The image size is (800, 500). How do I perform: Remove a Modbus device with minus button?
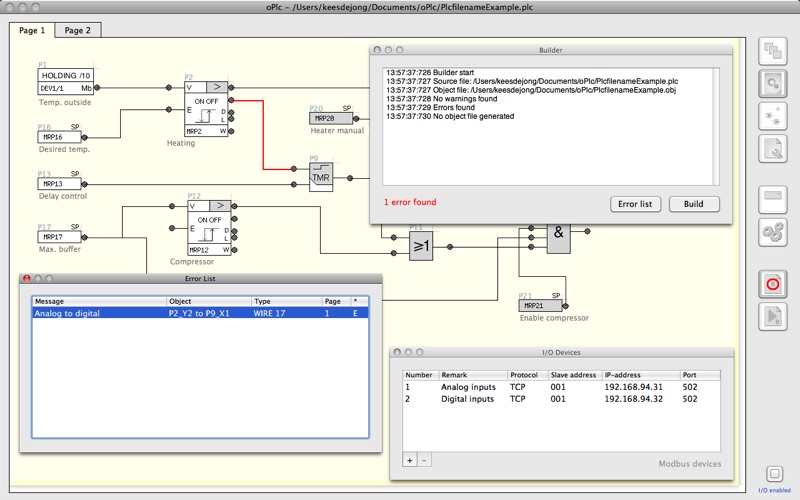[424, 460]
